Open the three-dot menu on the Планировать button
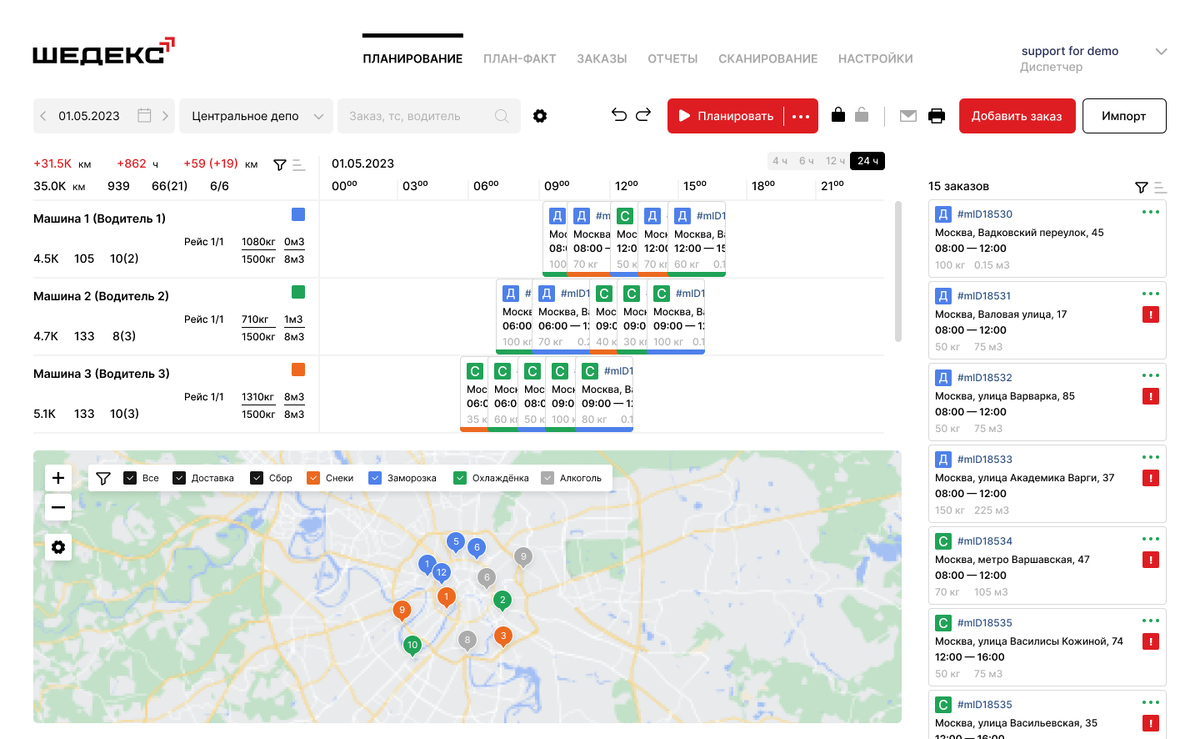The image size is (1200, 739). click(801, 116)
